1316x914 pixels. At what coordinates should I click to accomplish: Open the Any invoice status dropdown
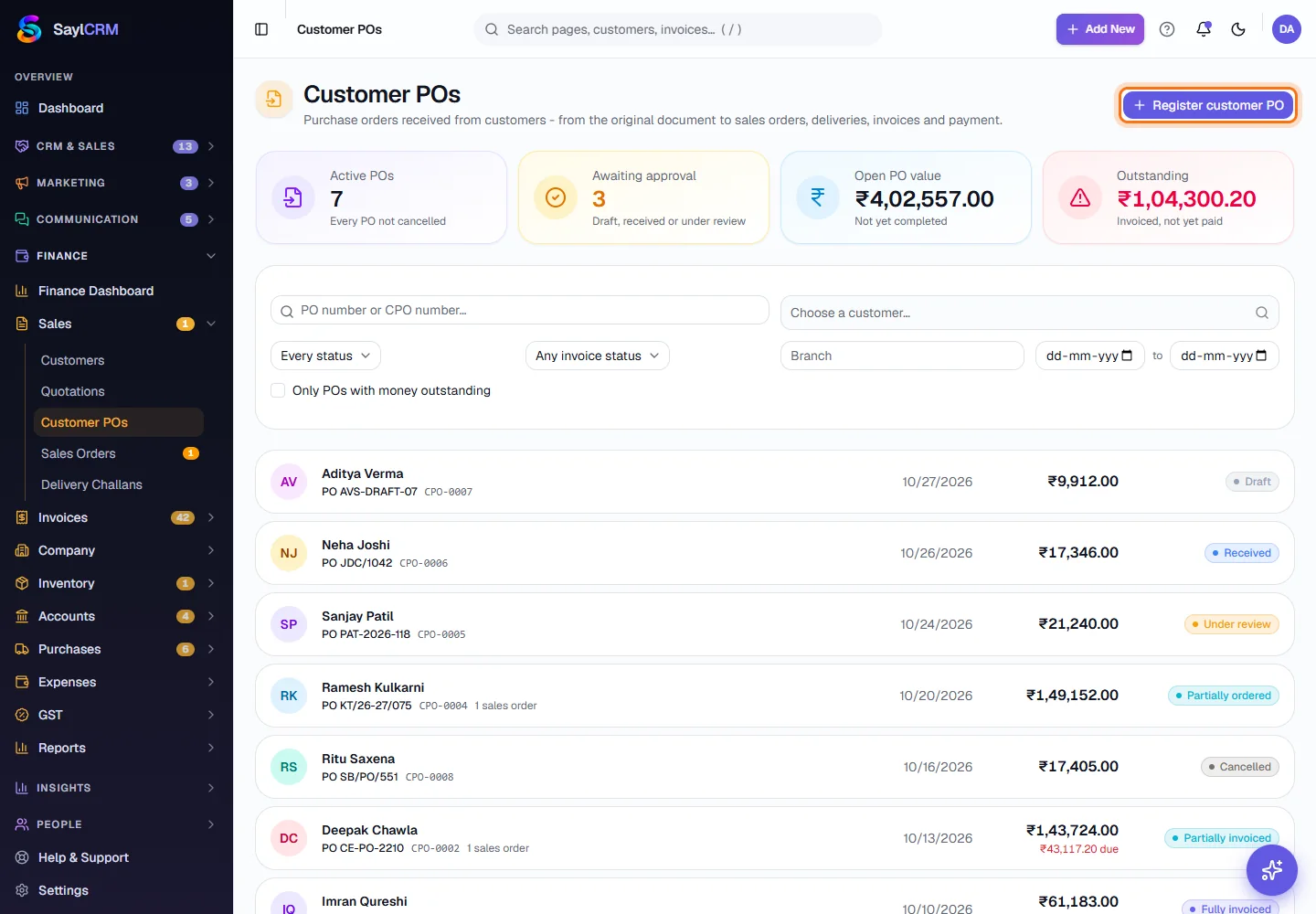598,356
